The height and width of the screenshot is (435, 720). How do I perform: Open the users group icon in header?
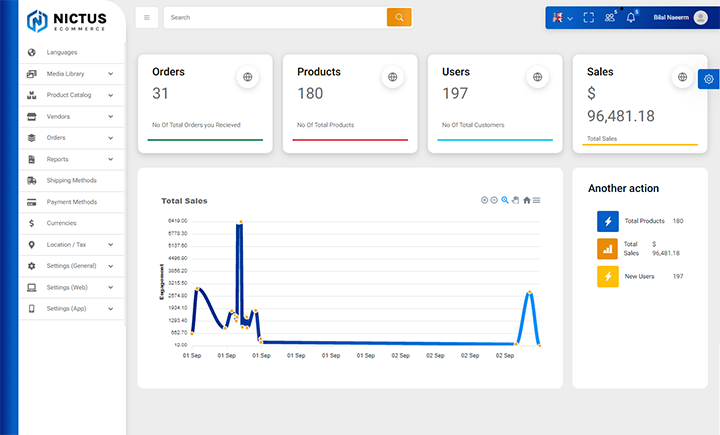(x=610, y=17)
